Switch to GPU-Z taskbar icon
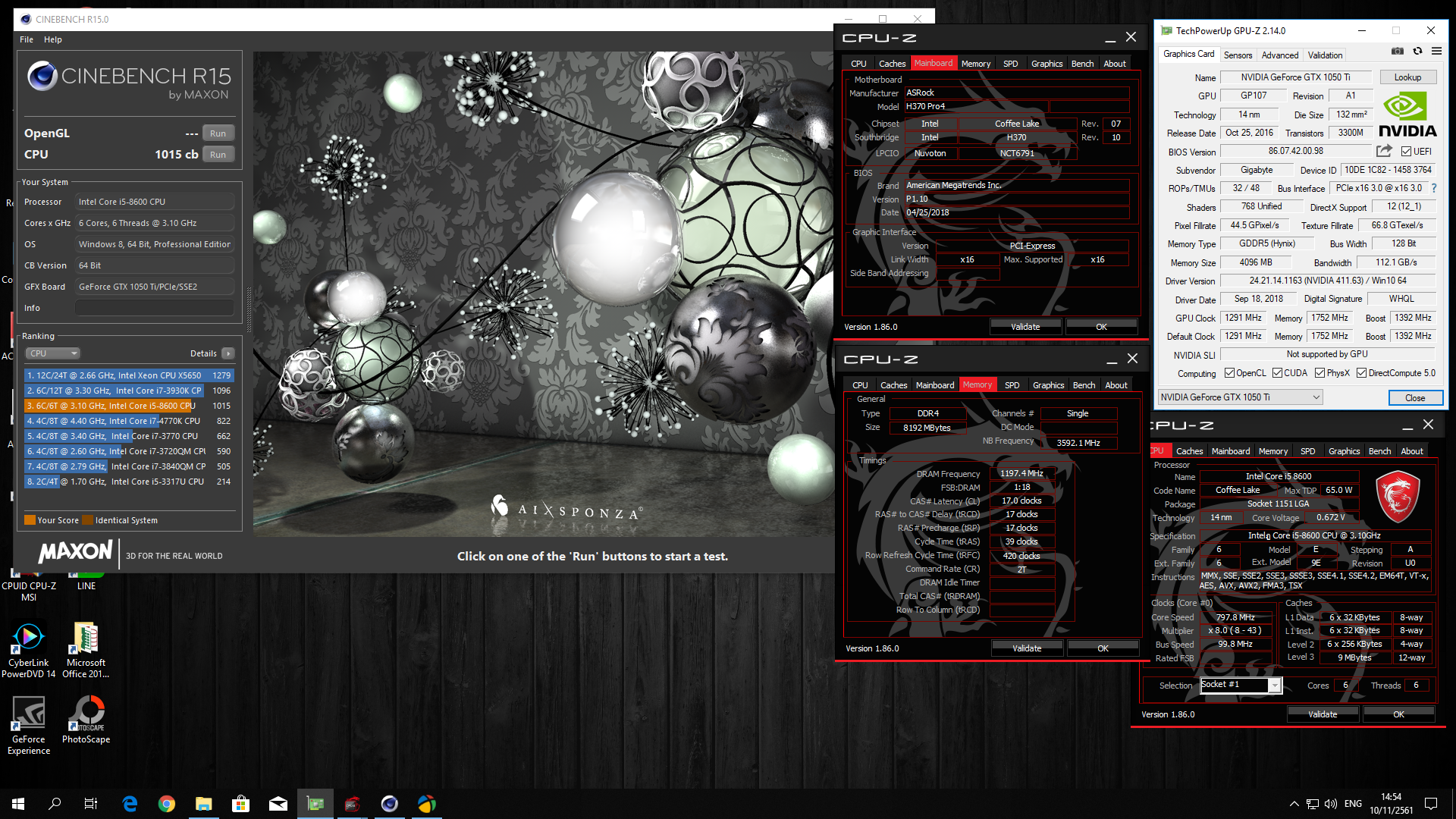1456x819 pixels. pyautogui.click(x=315, y=804)
